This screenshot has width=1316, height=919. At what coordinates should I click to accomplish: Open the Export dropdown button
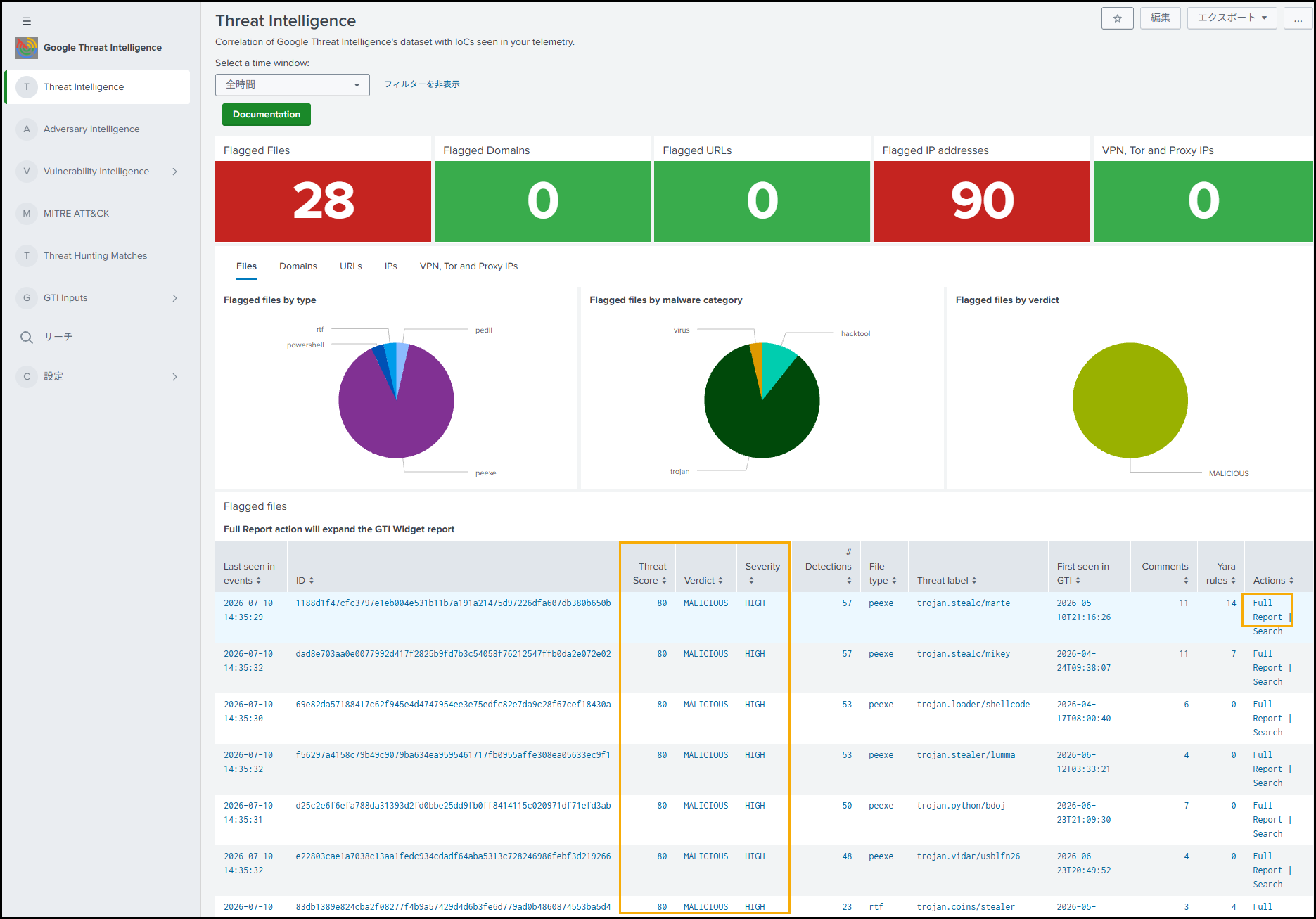coord(1232,18)
